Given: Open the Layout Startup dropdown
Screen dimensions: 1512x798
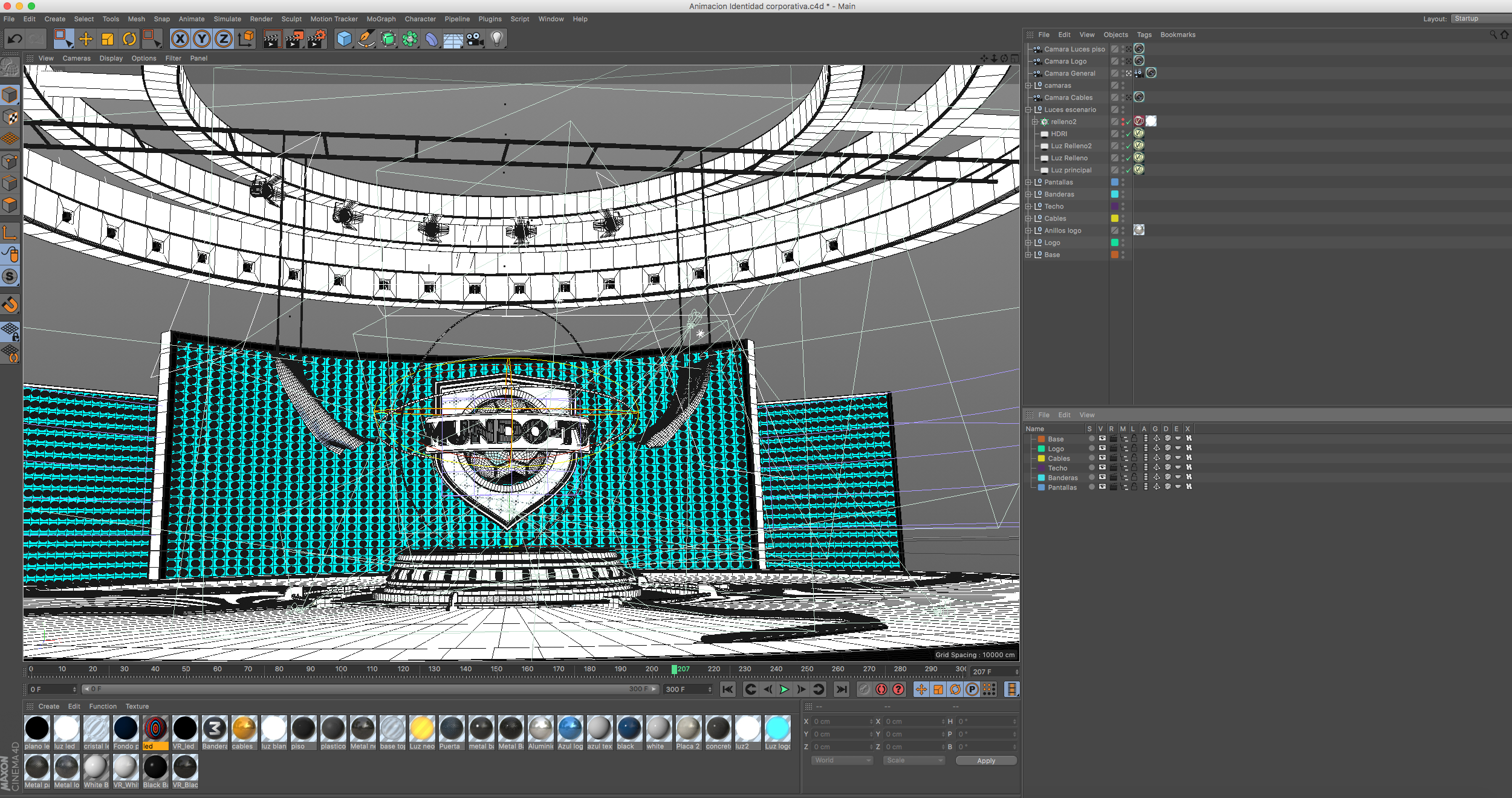Looking at the screenshot, I should [x=1481, y=19].
